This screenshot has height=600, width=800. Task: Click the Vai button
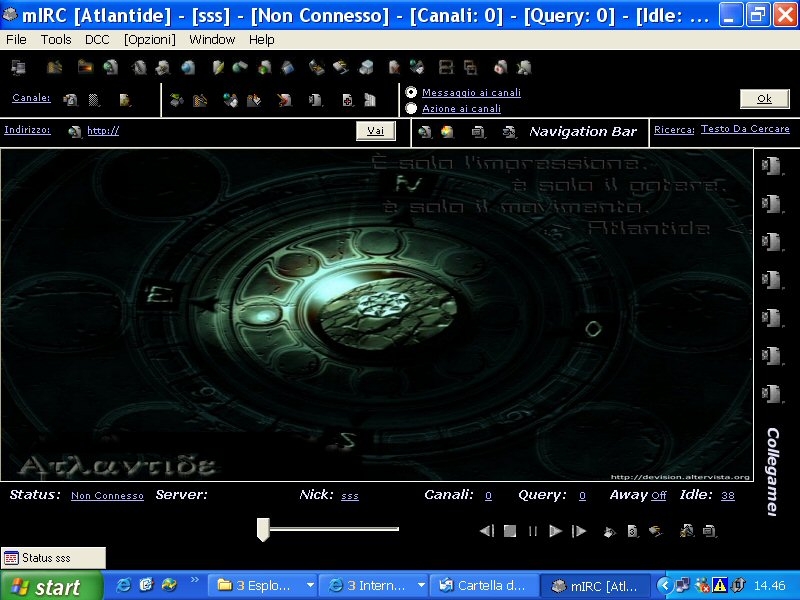click(x=375, y=131)
